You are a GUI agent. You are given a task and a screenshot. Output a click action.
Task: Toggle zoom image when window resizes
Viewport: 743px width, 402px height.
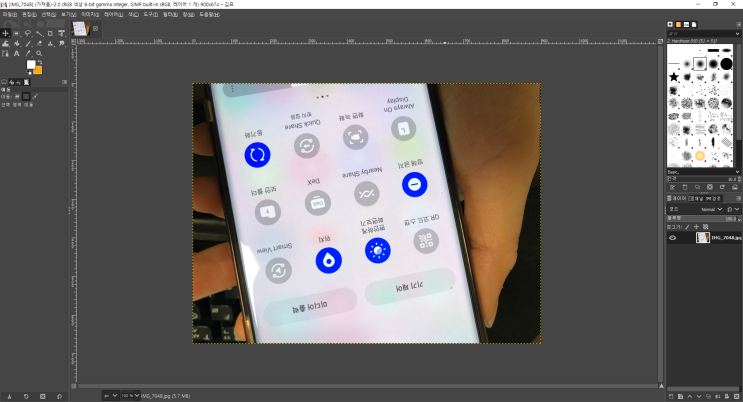[660, 41]
